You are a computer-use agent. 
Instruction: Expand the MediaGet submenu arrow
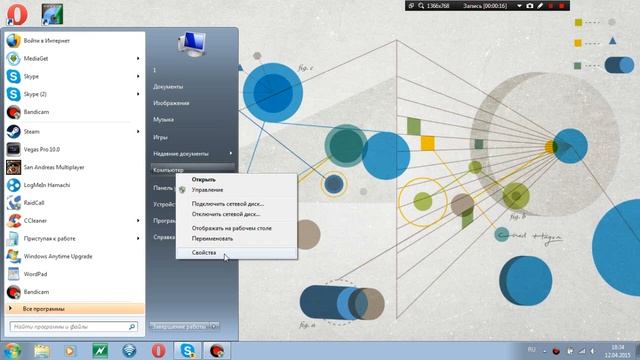pyautogui.click(x=138, y=59)
